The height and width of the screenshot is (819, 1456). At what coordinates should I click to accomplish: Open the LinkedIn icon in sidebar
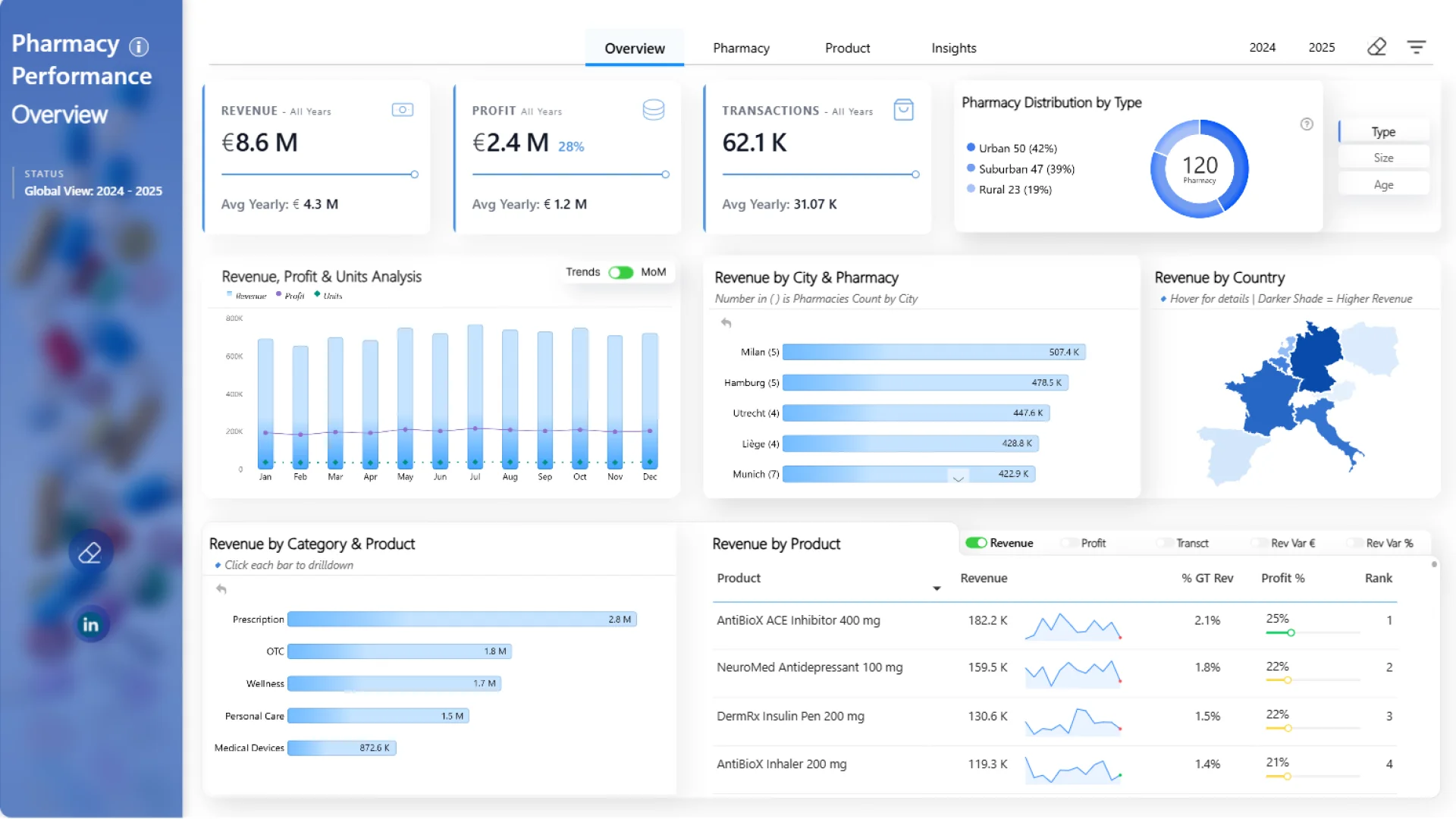click(91, 625)
